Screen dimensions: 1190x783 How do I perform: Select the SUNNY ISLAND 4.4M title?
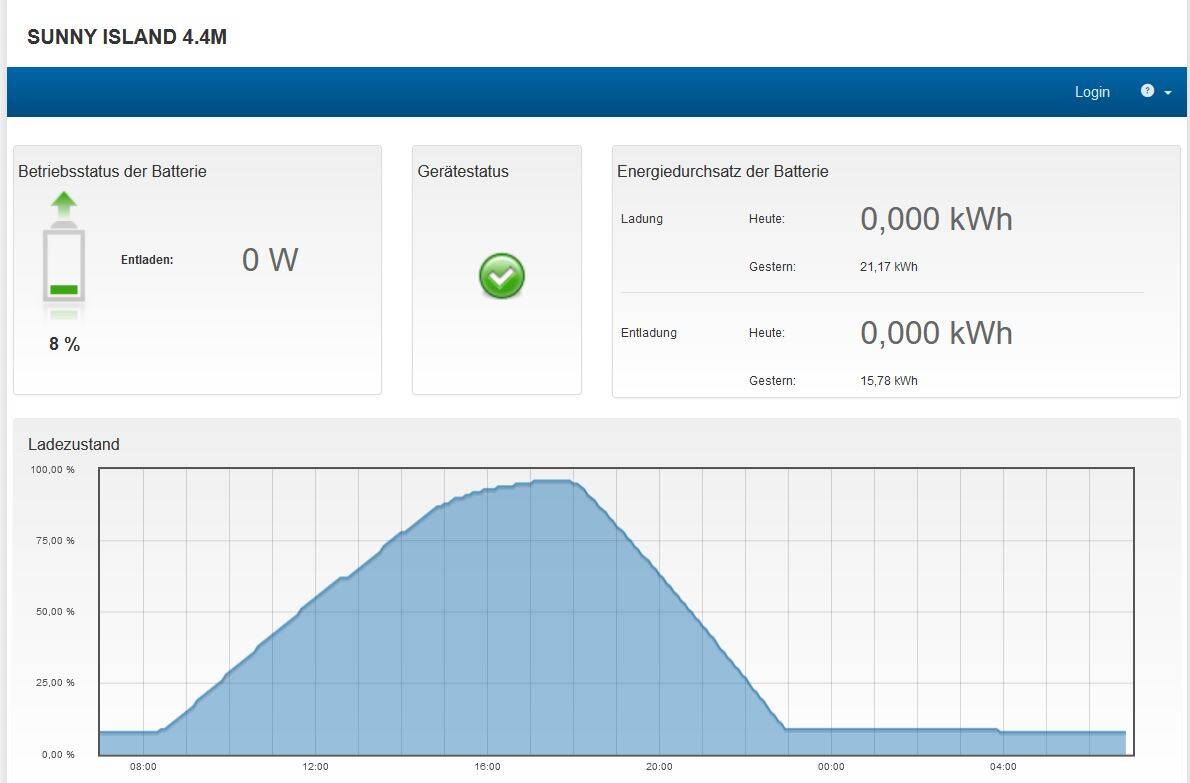tap(127, 37)
